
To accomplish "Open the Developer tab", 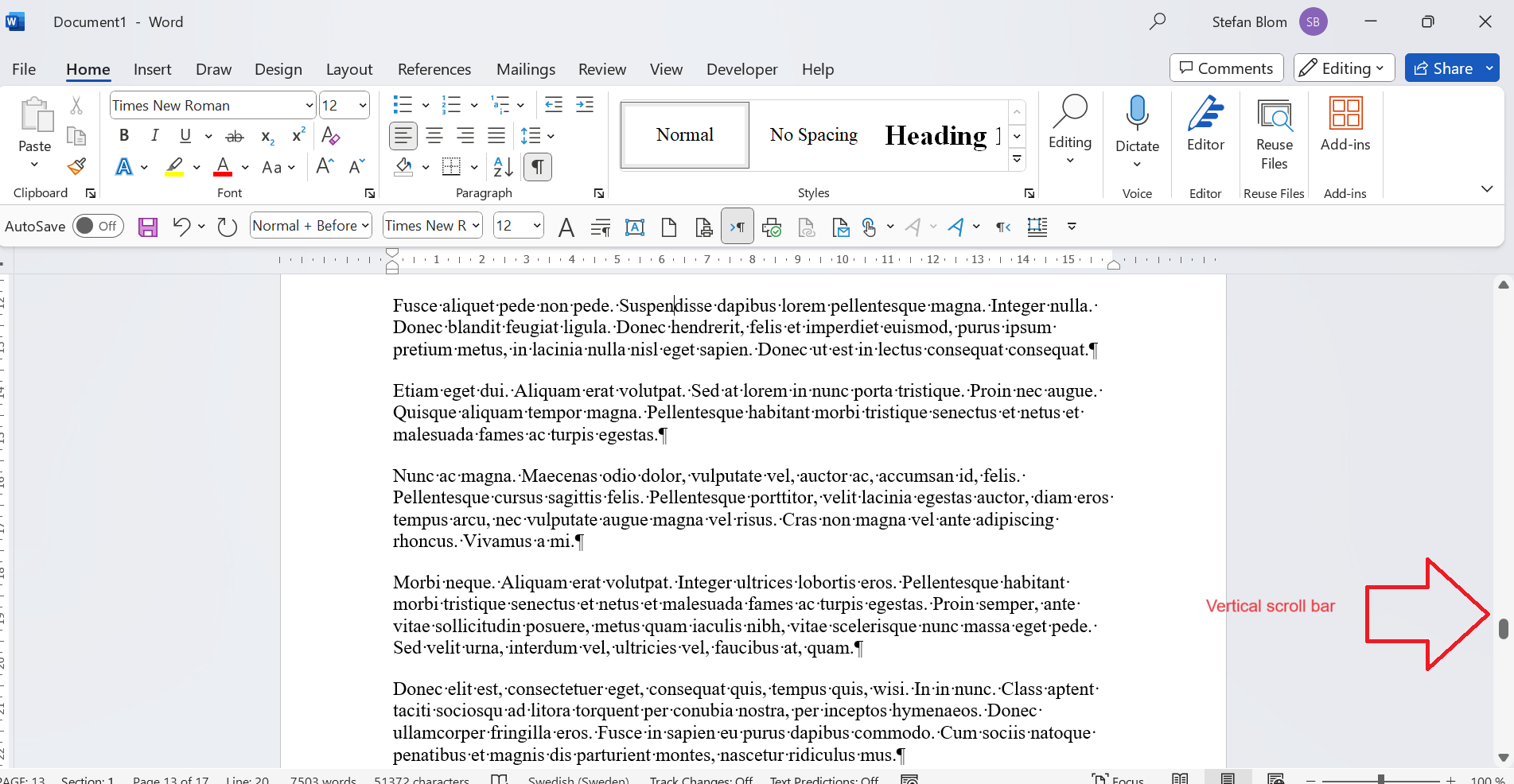I will click(x=741, y=70).
